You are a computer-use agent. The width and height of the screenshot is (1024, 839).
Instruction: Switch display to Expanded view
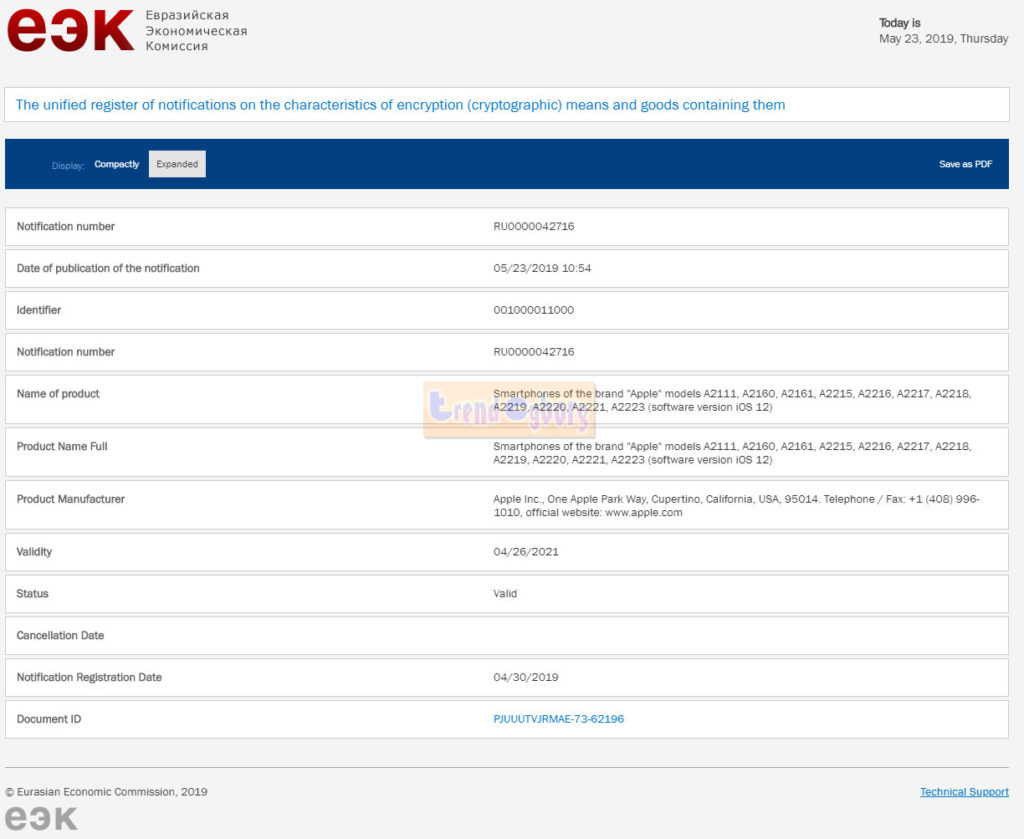point(177,164)
